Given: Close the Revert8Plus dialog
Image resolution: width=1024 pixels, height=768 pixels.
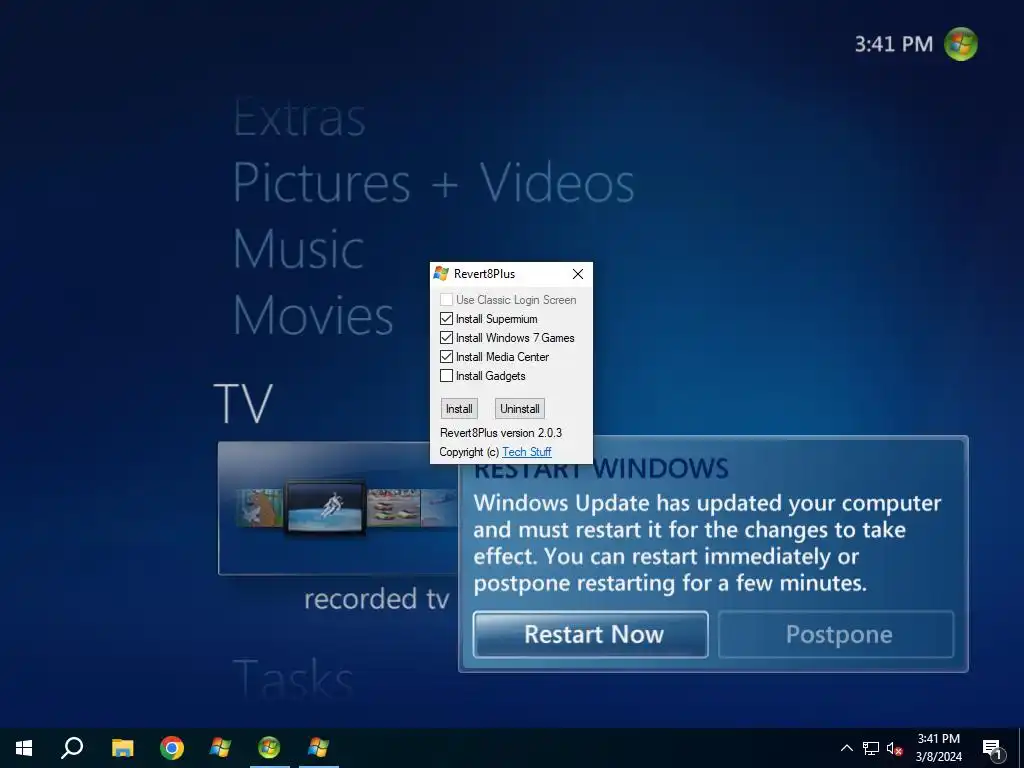Looking at the screenshot, I should coord(578,274).
